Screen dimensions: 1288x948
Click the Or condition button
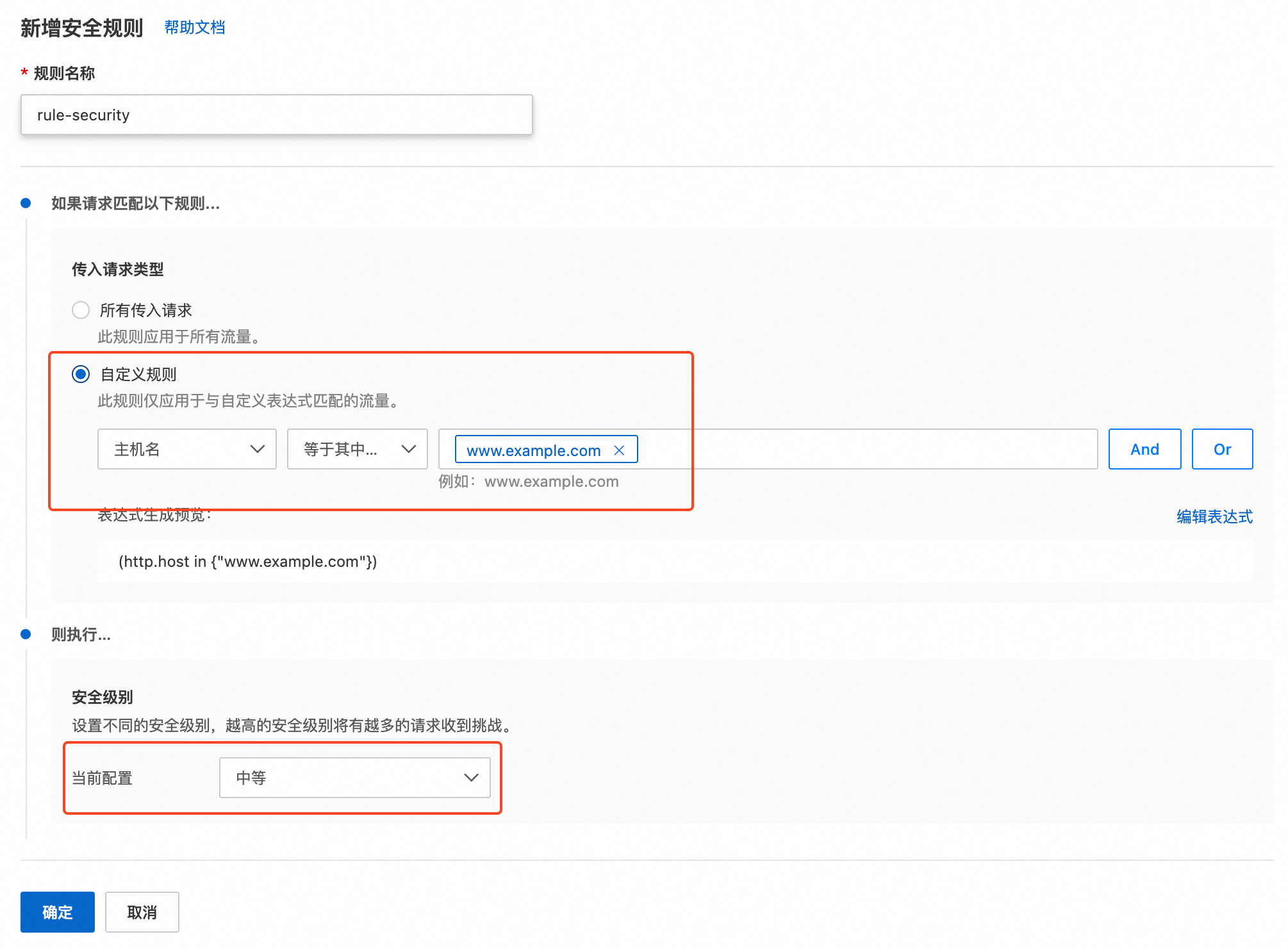[1222, 449]
